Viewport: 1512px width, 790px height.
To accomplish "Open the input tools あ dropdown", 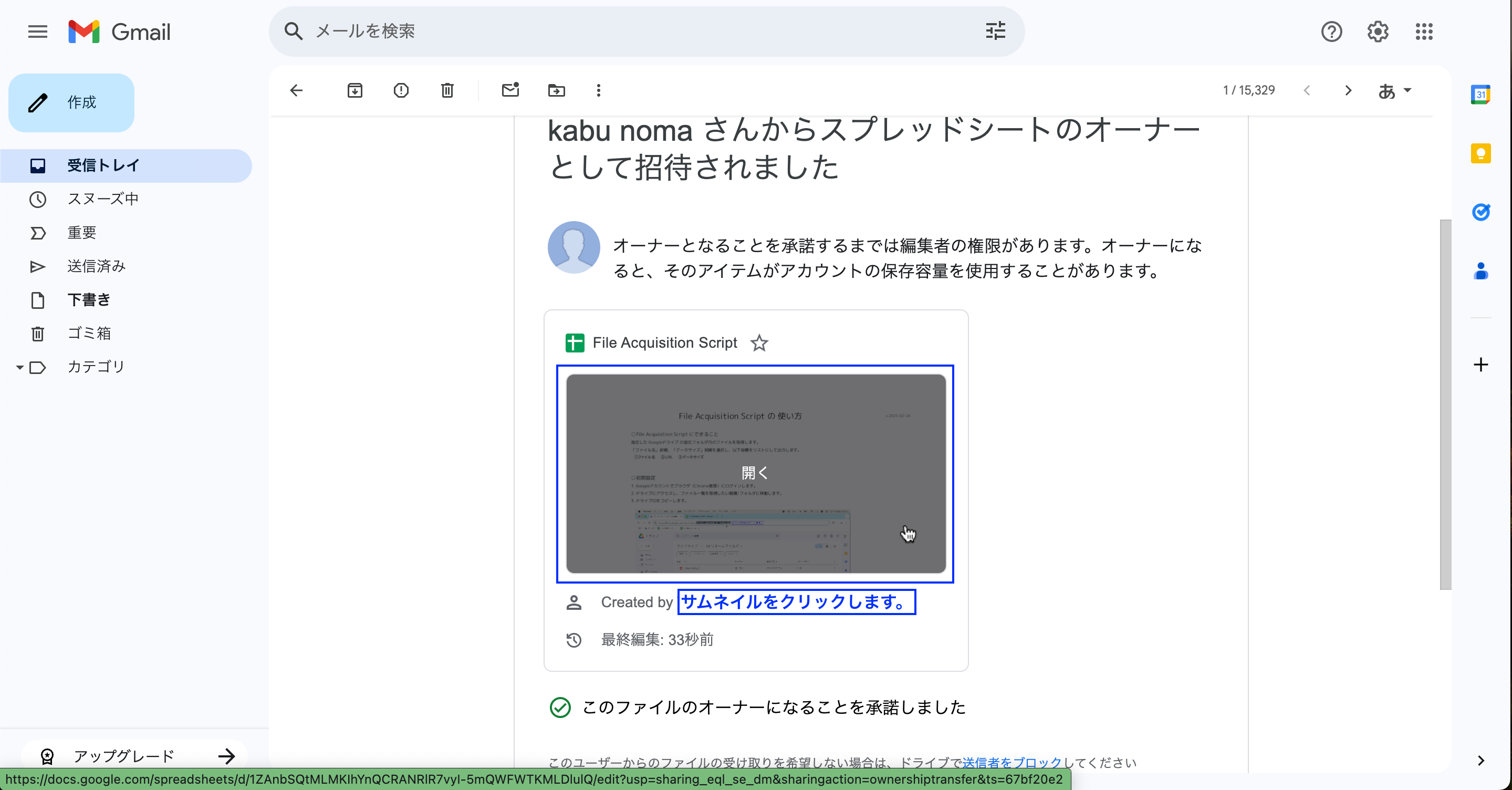I will [x=1394, y=91].
